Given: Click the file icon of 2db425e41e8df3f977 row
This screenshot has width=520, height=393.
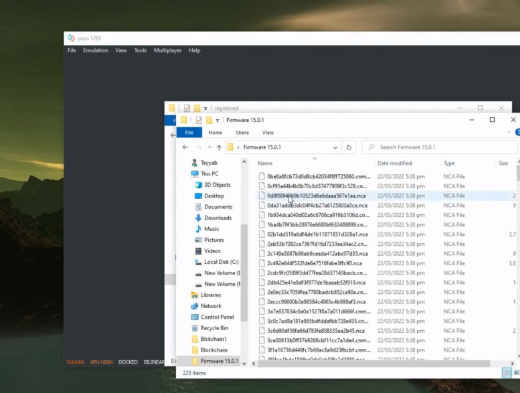Looking at the screenshot, I should click(x=262, y=282).
